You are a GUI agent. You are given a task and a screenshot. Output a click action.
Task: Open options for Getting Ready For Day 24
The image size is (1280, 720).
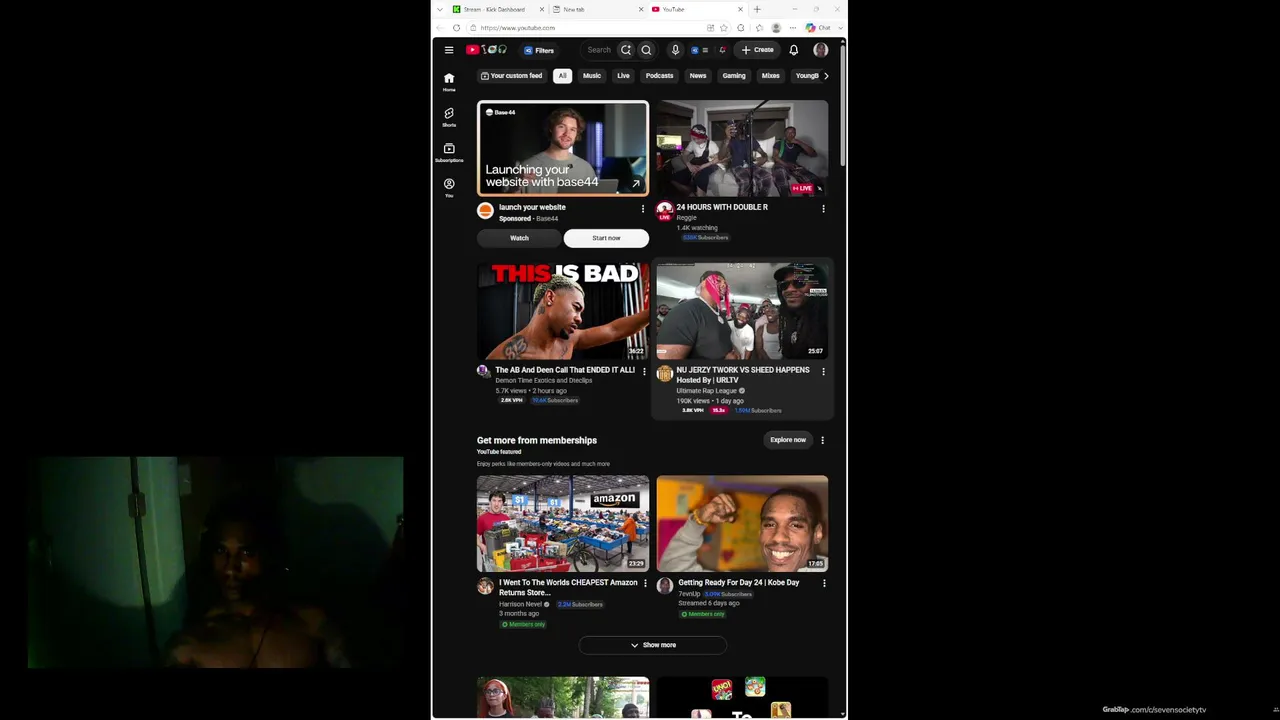[823, 583]
